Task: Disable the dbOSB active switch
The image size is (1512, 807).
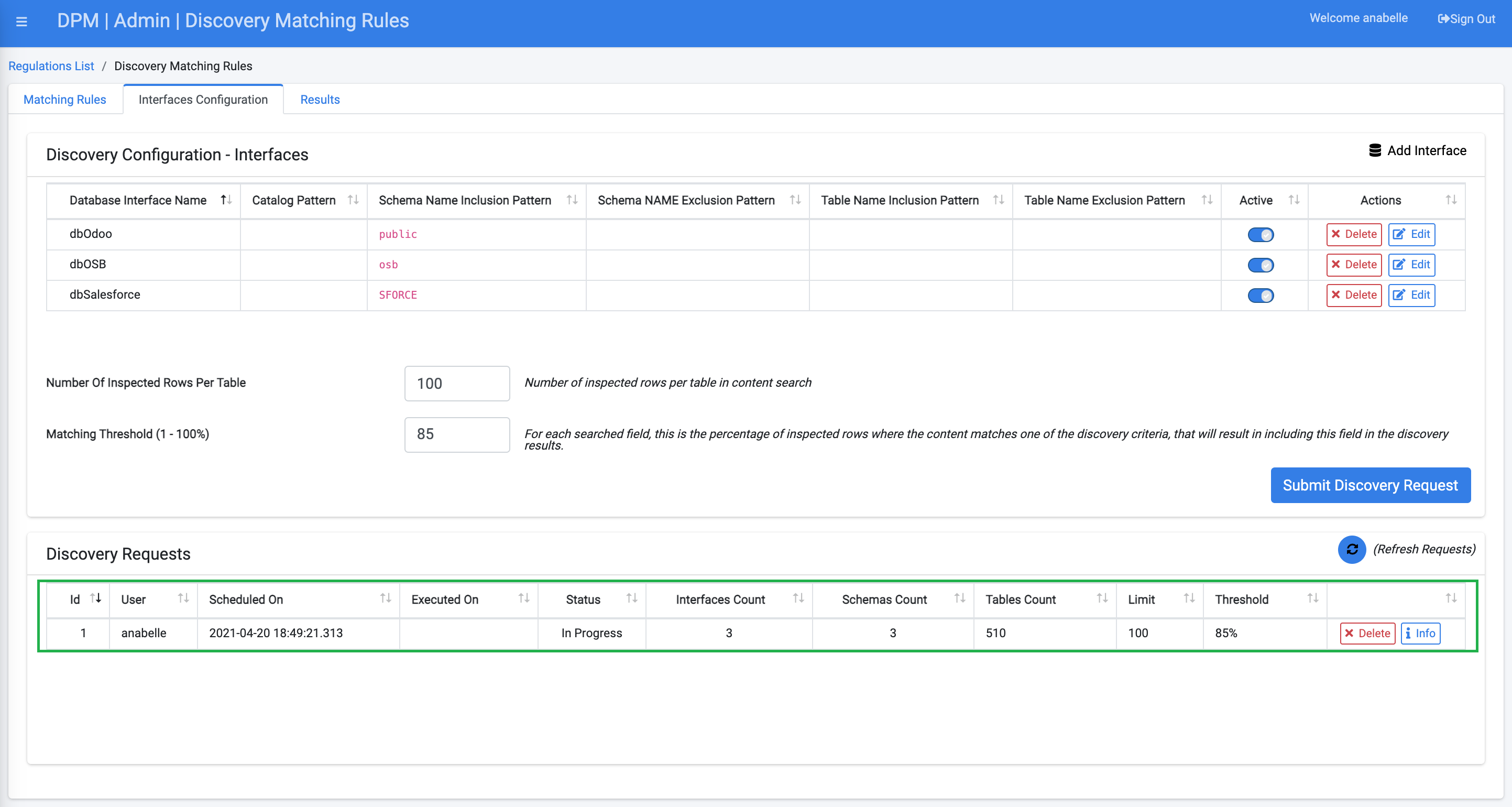Action: tap(1260, 265)
